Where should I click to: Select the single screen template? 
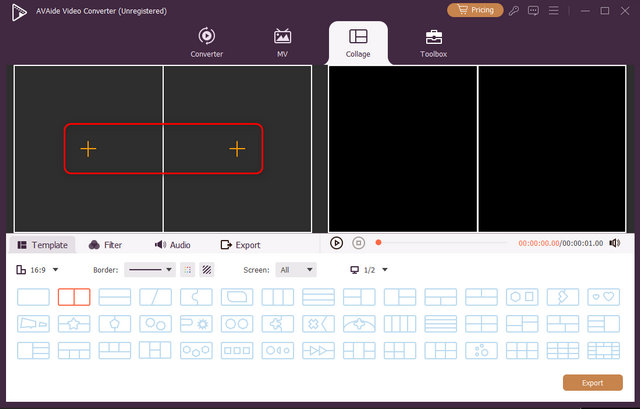pos(33,297)
